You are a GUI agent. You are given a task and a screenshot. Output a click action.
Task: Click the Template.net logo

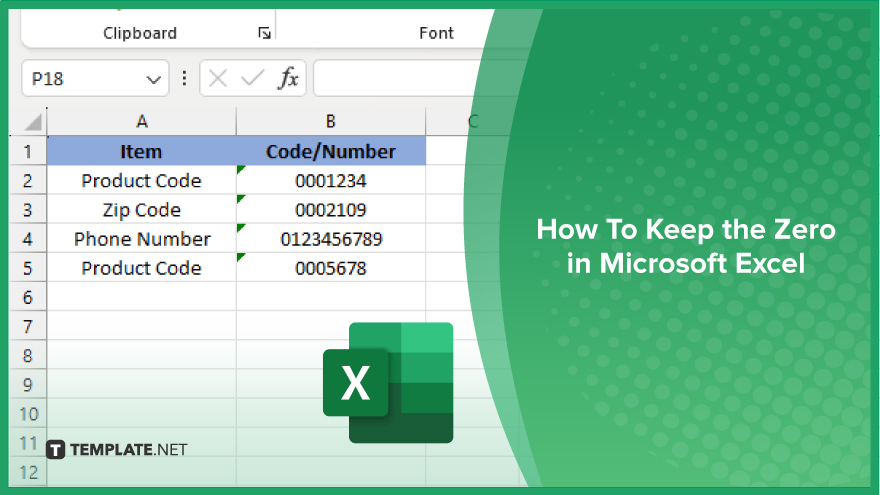pyautogui.click(x=117, y=450)
